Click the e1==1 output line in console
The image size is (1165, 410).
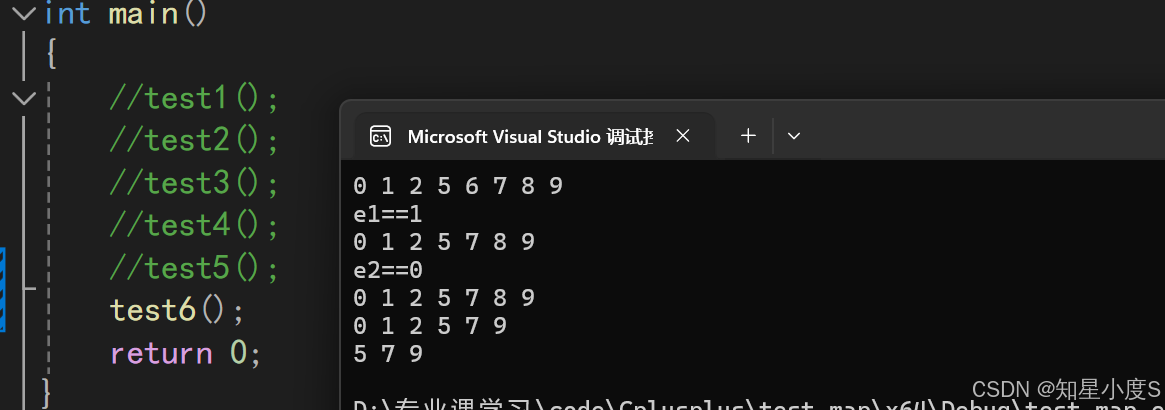point(388,214)
